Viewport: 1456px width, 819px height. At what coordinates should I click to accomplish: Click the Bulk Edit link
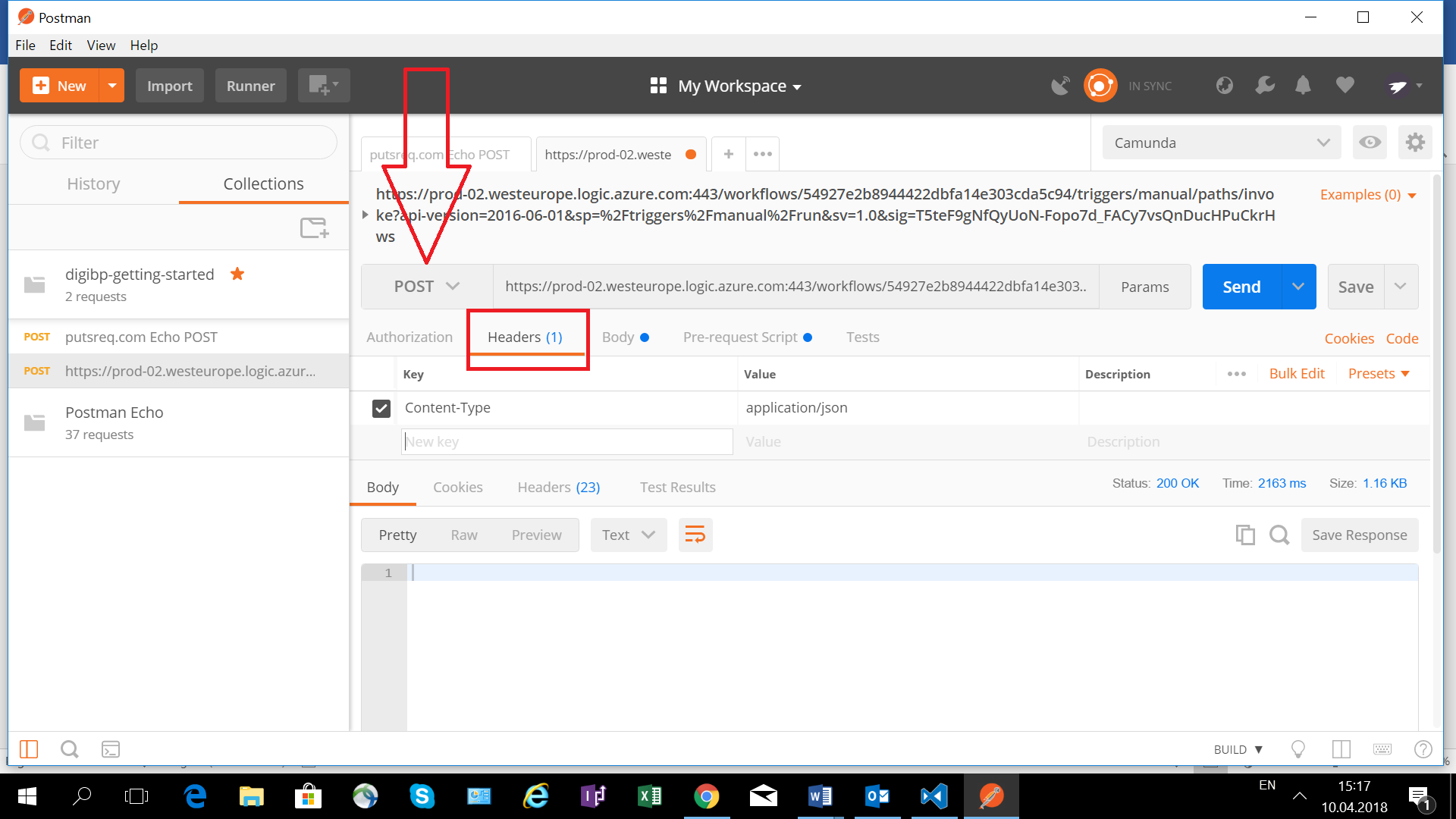click(x=1296, y=374)
